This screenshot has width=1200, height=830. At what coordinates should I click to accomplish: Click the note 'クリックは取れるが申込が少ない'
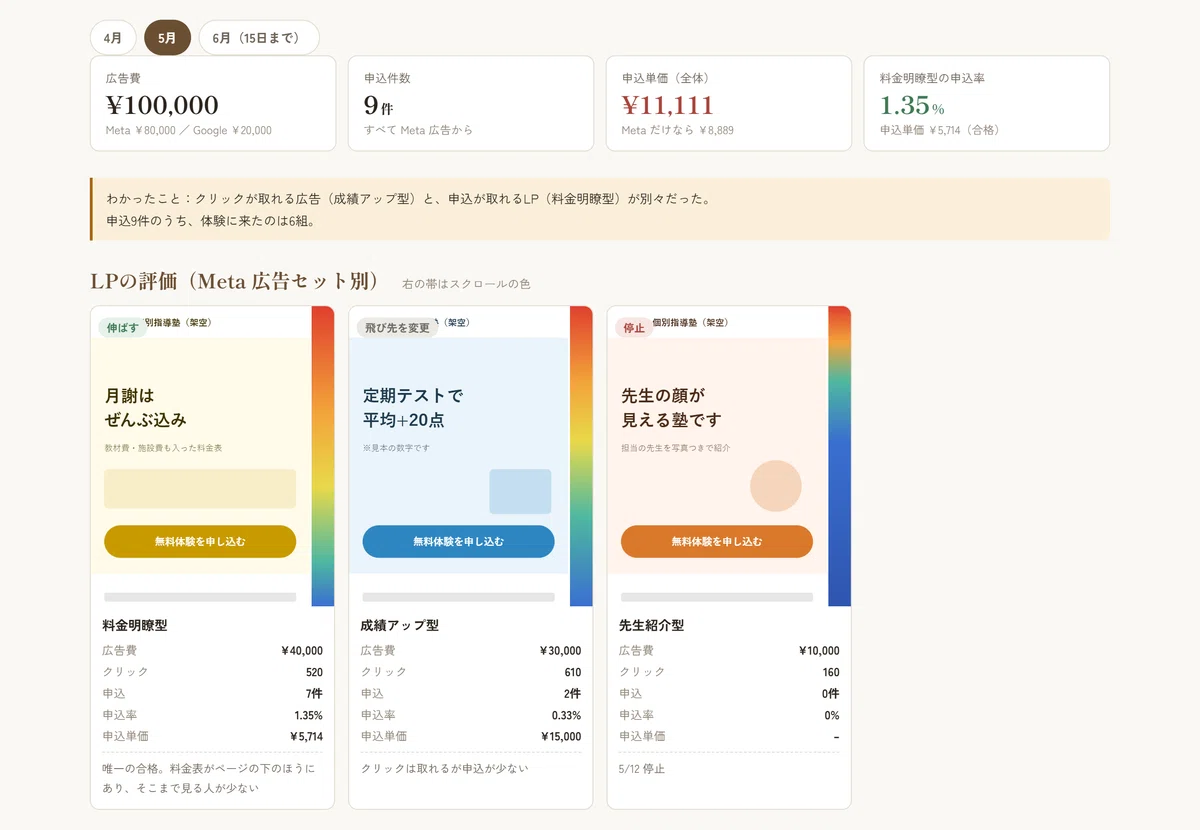(444, 768)
